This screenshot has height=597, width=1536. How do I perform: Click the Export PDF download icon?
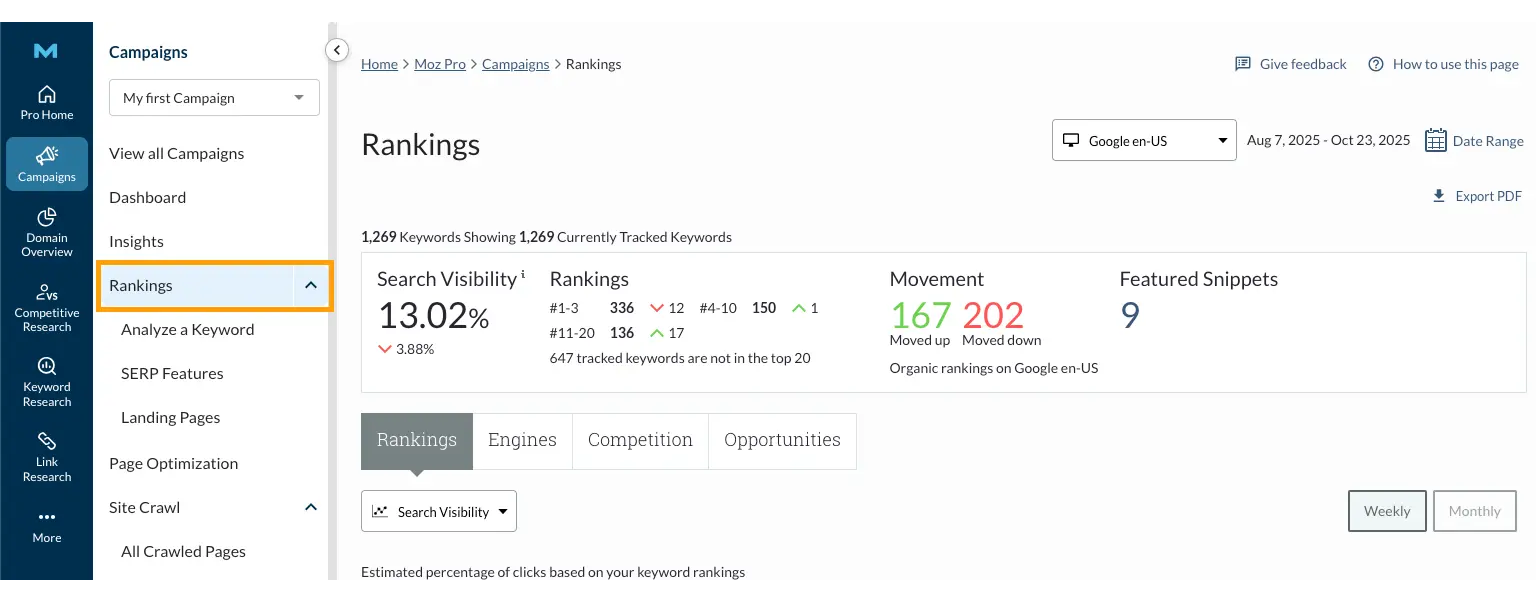[1439, 196]
